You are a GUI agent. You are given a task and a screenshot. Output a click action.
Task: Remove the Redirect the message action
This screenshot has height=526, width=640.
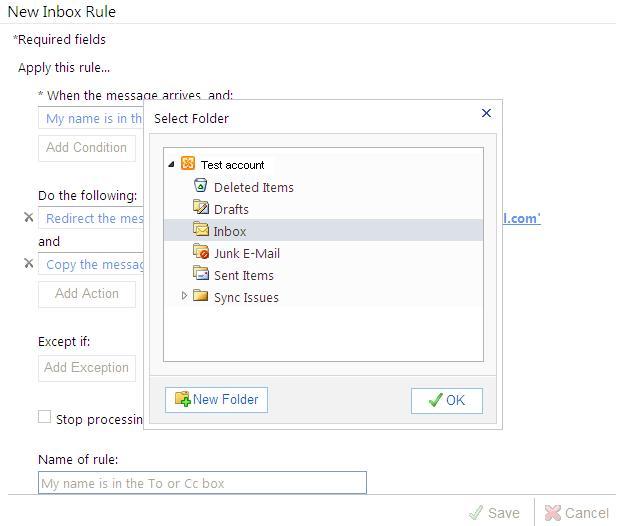click(x=28, y=217)
